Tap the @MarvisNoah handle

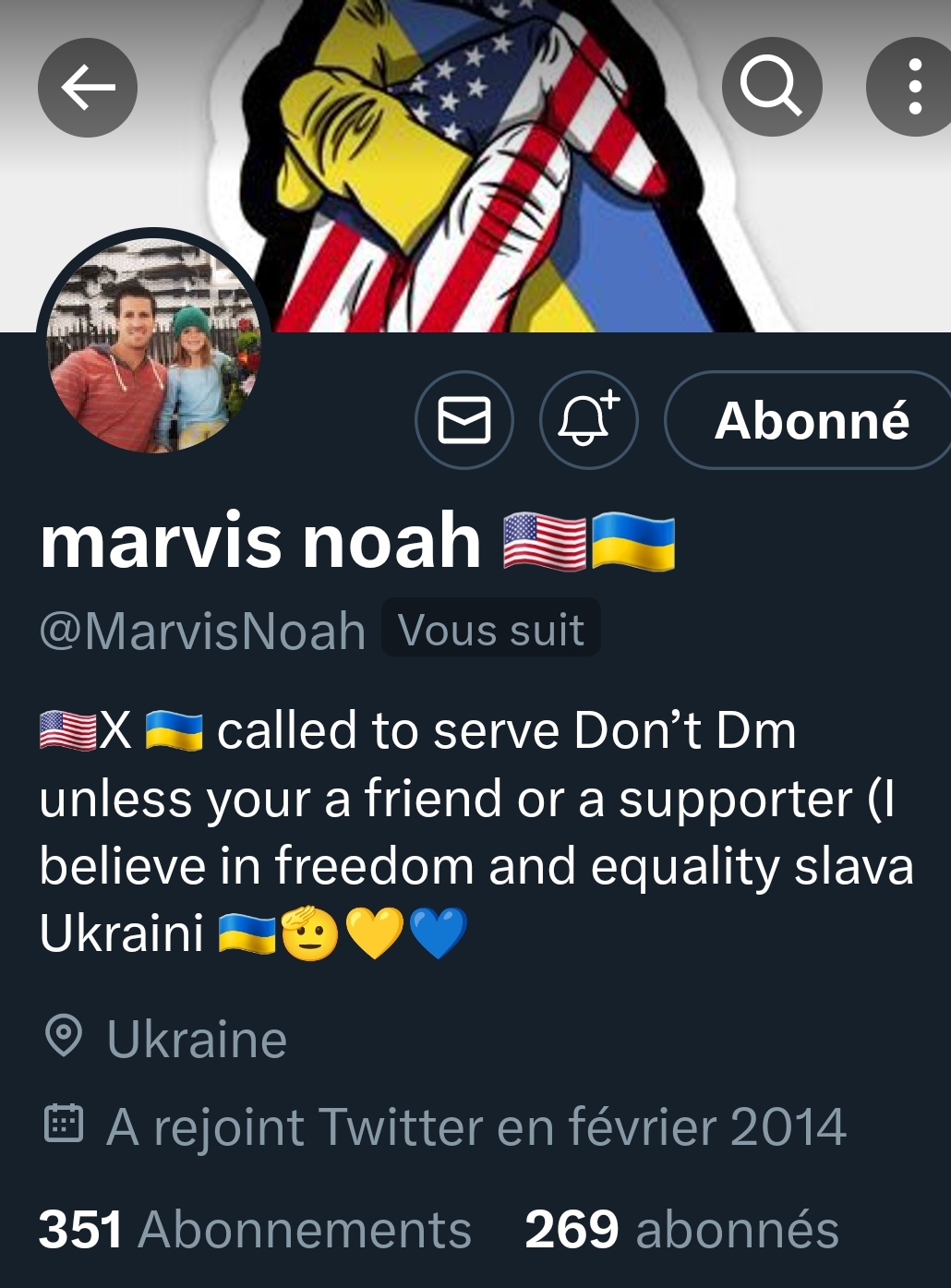[x=202, y=631]
